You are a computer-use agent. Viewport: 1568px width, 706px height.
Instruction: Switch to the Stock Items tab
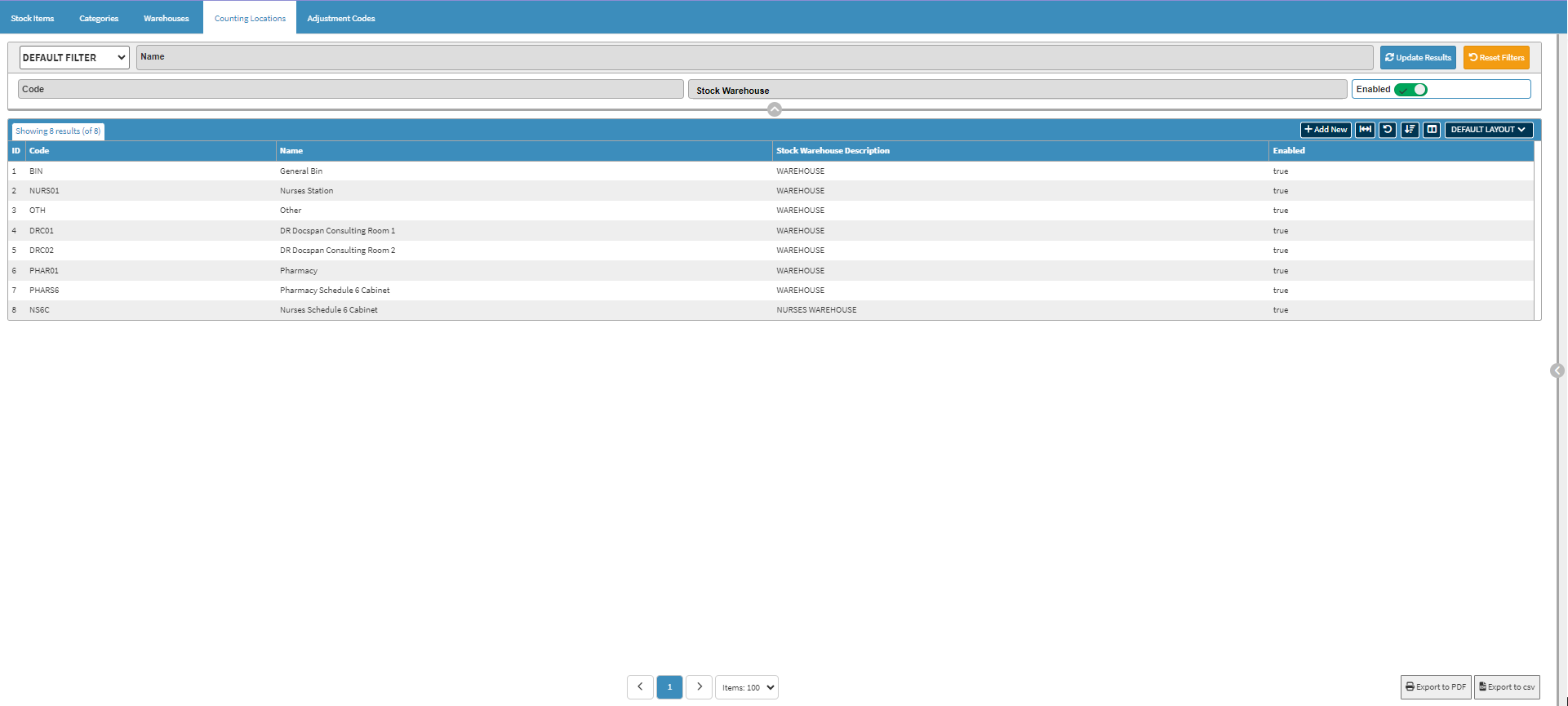pyautogui.click(x=33, y=18)
